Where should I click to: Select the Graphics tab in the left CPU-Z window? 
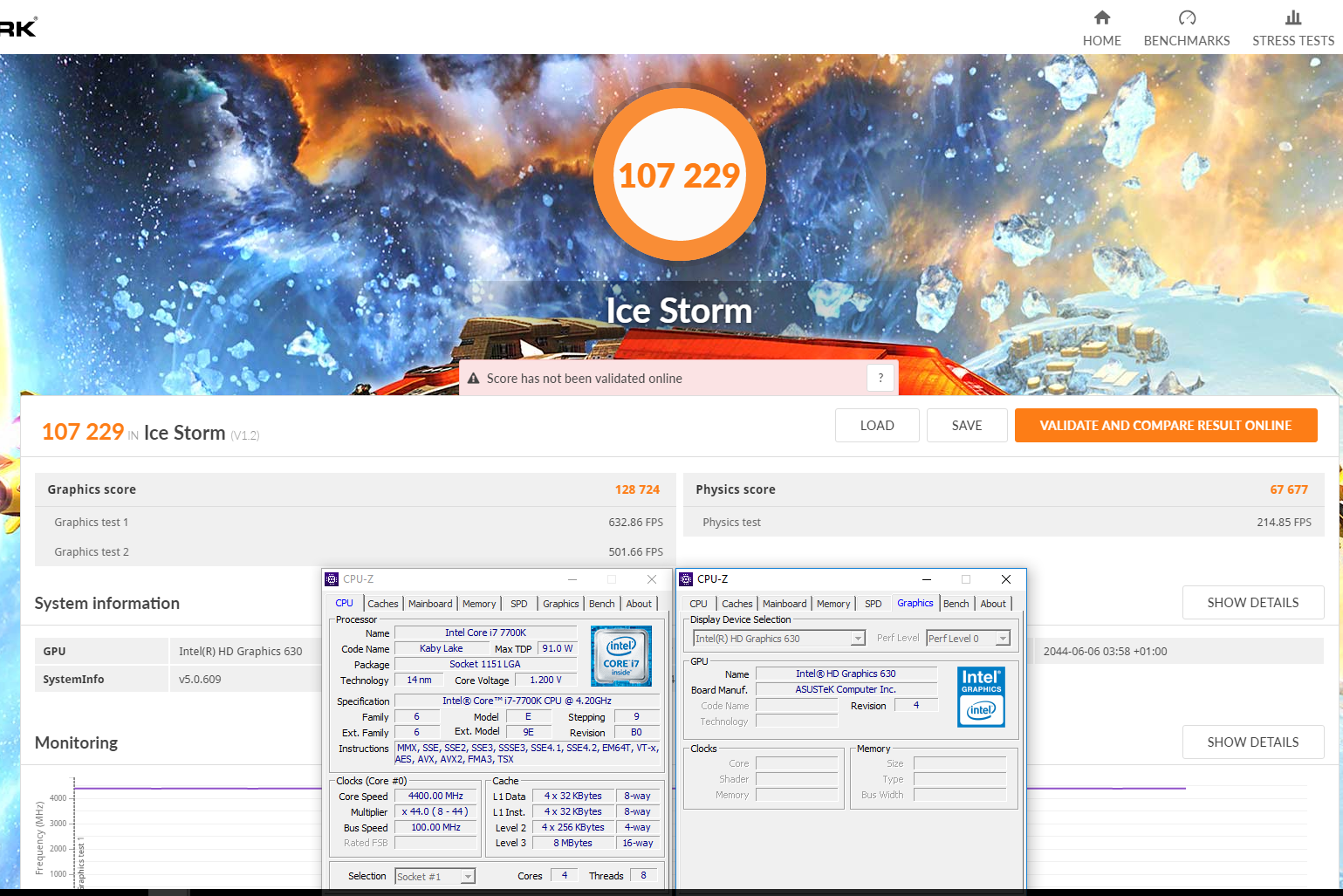point(561,604)
